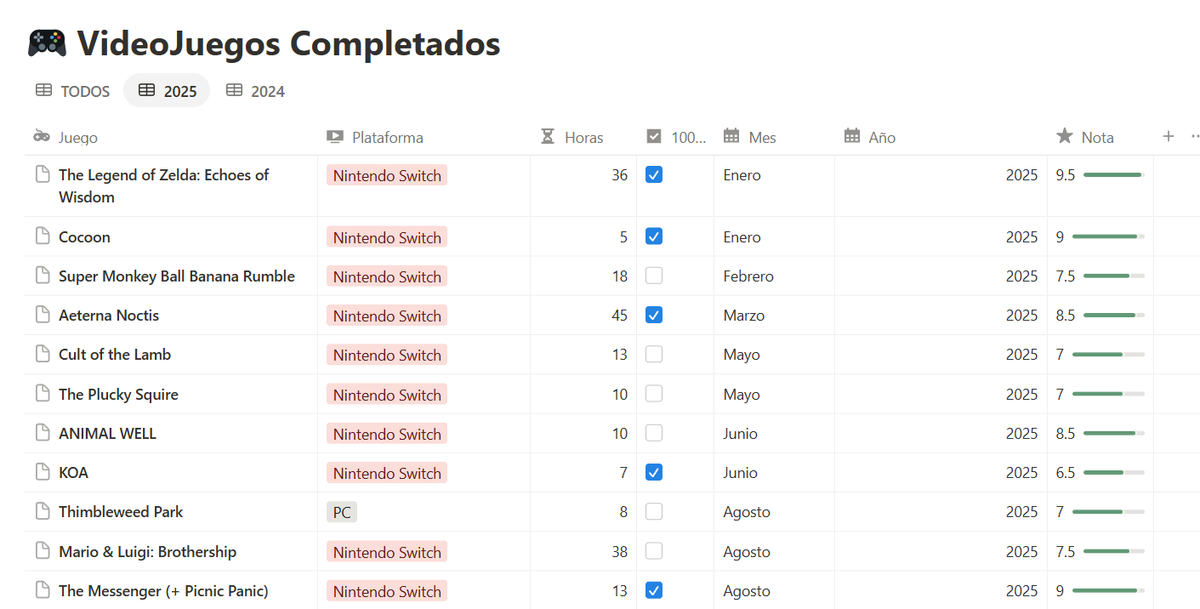Select the 2025 view tab
This screenshot has width=1200, height=609.
(x=167, y=91)
